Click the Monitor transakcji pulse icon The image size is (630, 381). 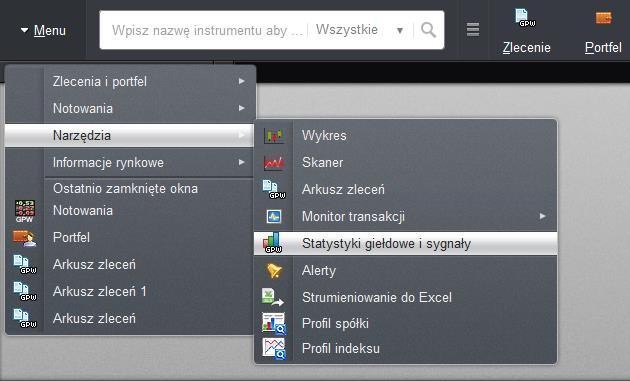[x=274, y=217]
